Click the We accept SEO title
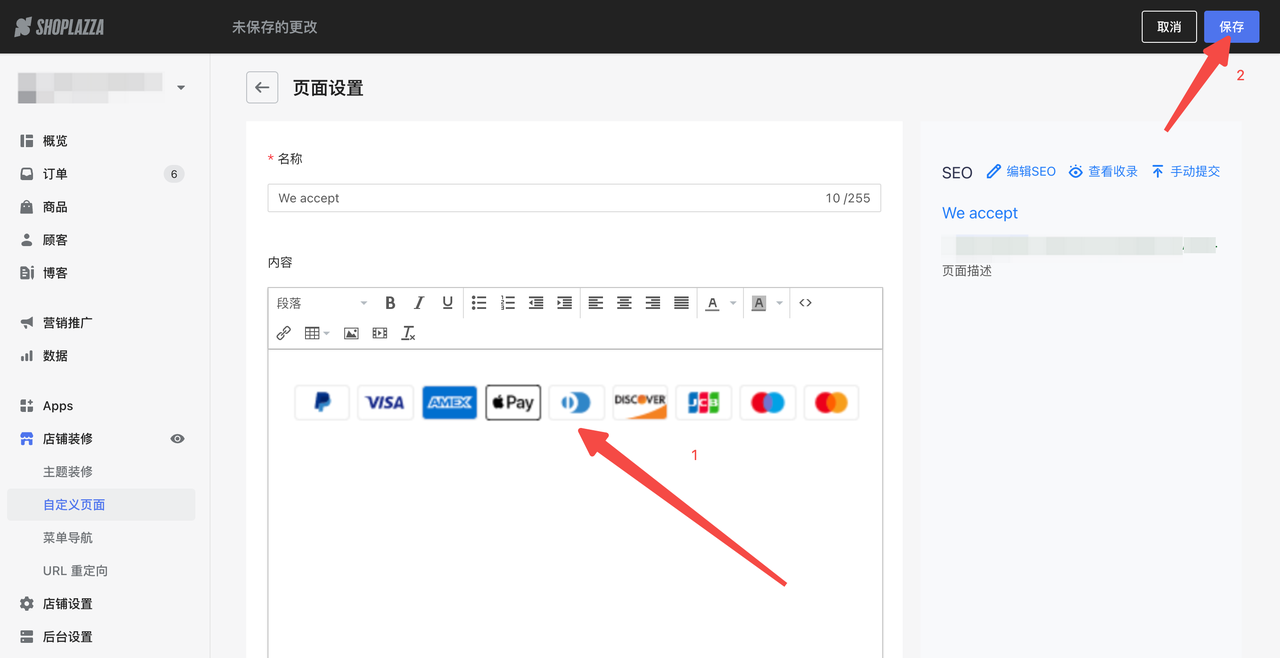The height and width of the screenshot is (658, 1280). pyautogui.click(x=980, y=213)
